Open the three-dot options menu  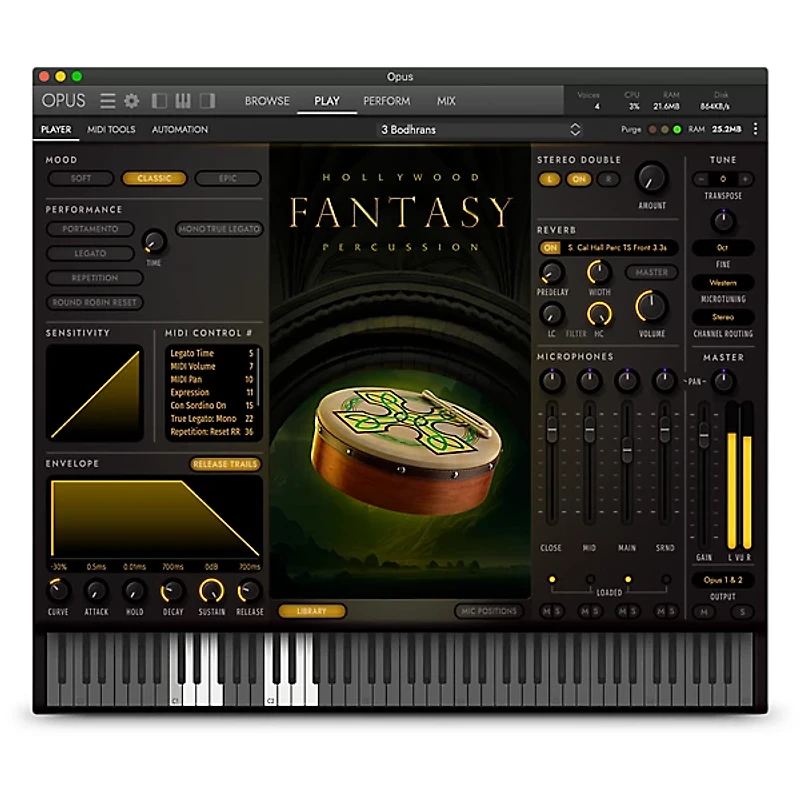coord(755,129)
